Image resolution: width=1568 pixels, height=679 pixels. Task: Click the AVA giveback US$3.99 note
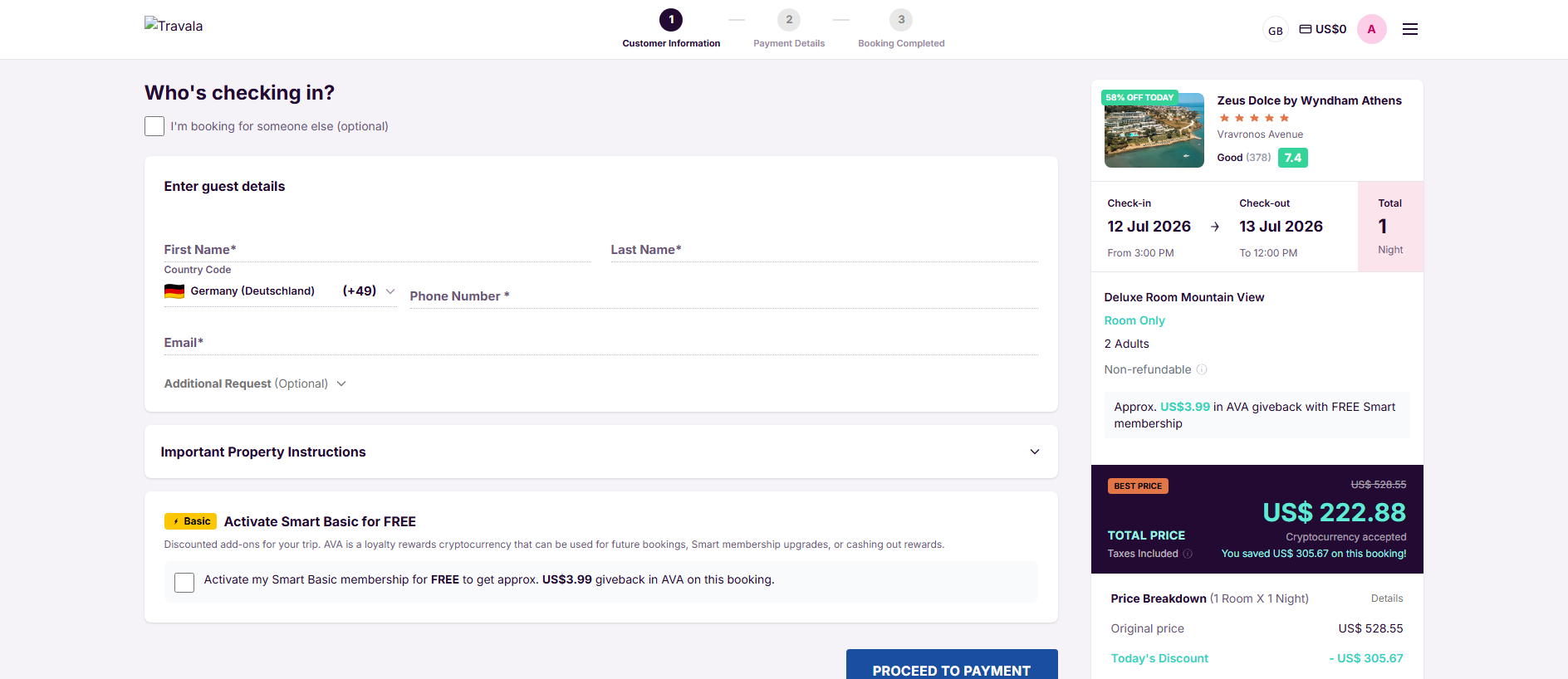coord(1257,415)
